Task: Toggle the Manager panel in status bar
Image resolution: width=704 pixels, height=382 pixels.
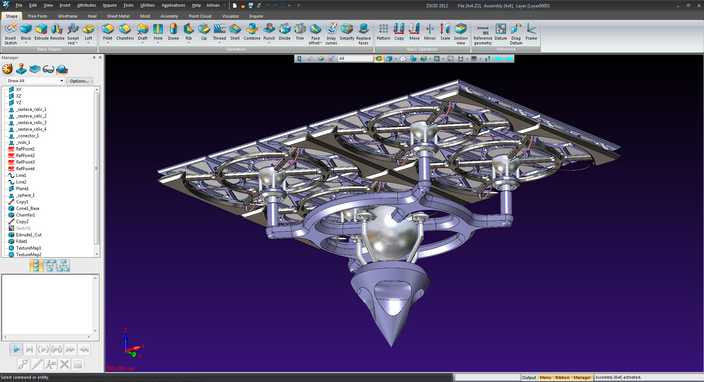Action: pos(582,378)
